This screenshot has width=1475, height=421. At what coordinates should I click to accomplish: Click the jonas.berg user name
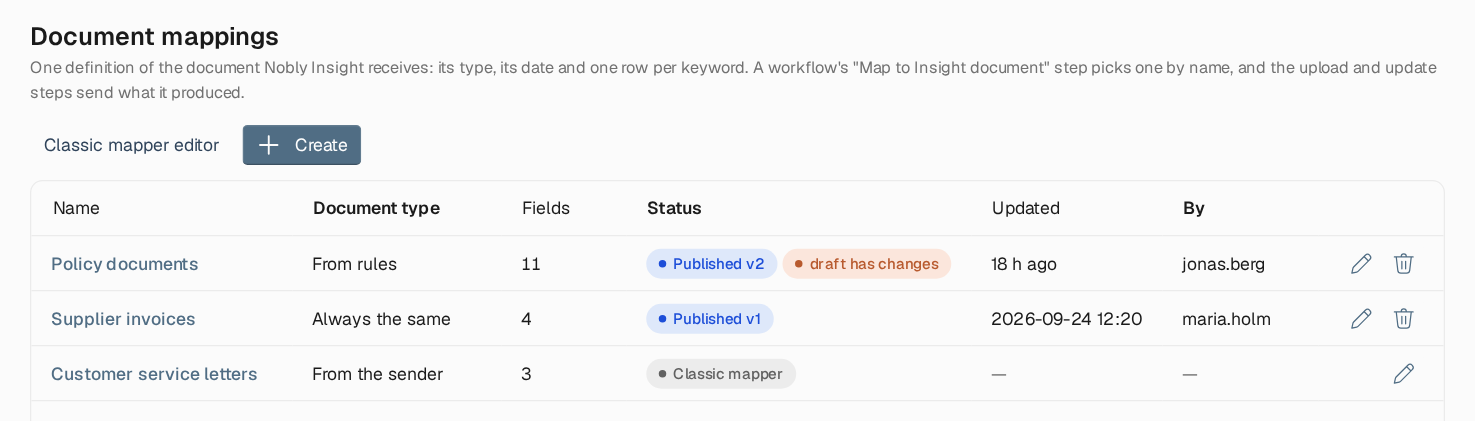[1223, 264]
